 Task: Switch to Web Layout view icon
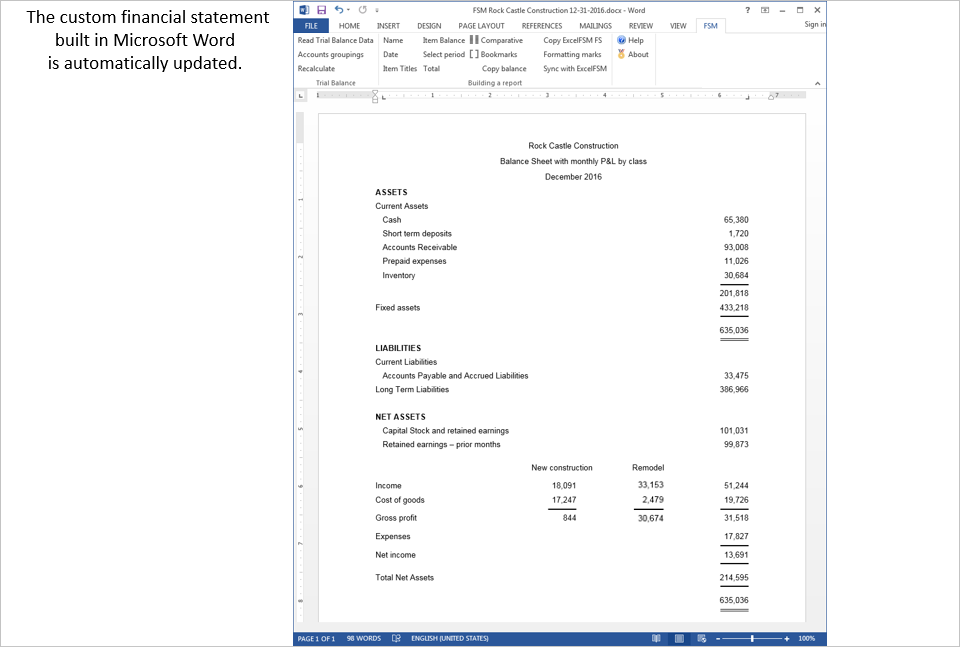702,638
